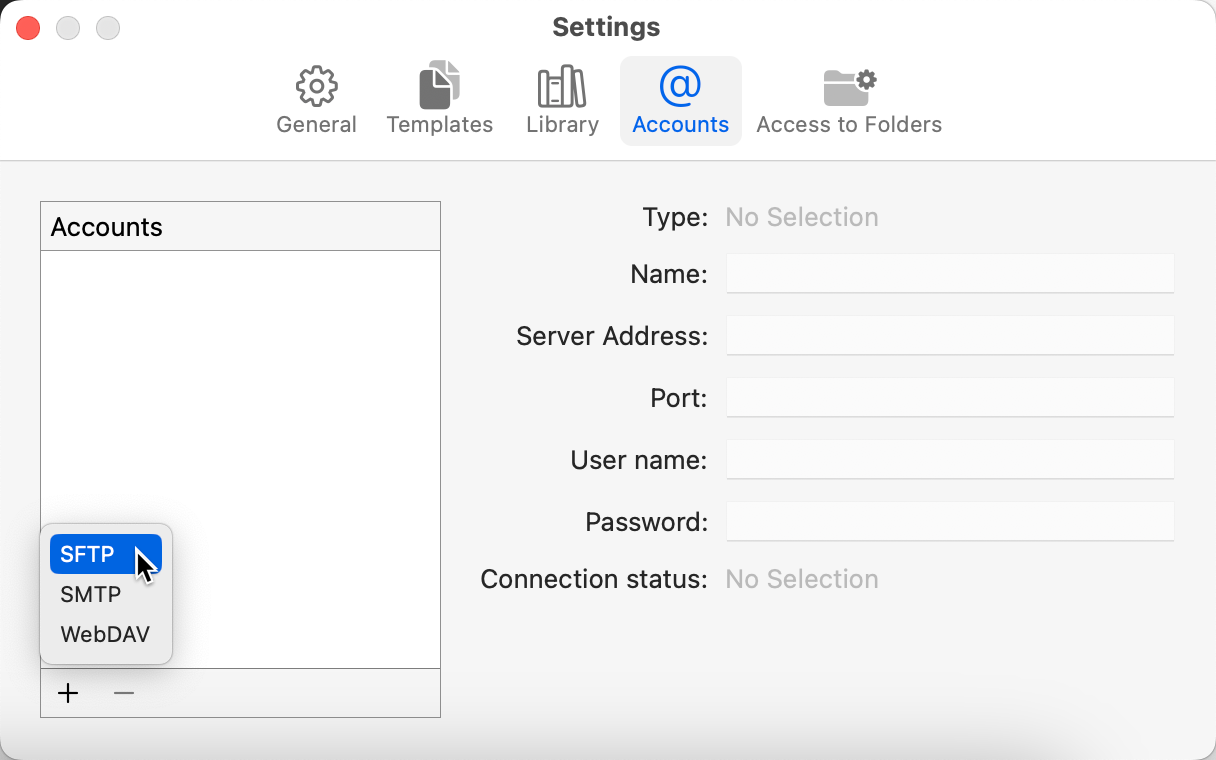
Task: Click the User name field
Action: (948, 459)
